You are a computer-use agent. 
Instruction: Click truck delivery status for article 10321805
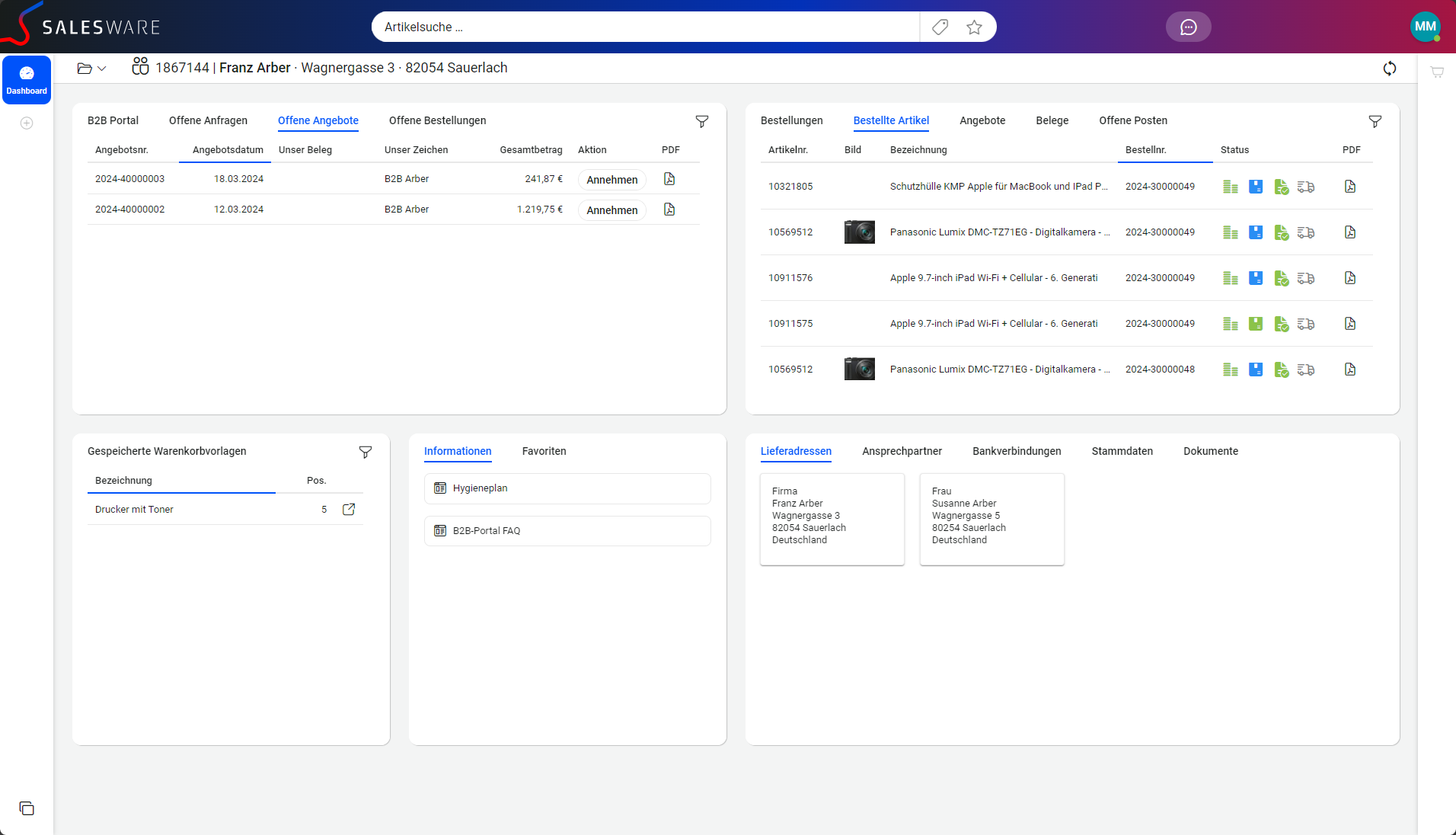pos(1306,187)
